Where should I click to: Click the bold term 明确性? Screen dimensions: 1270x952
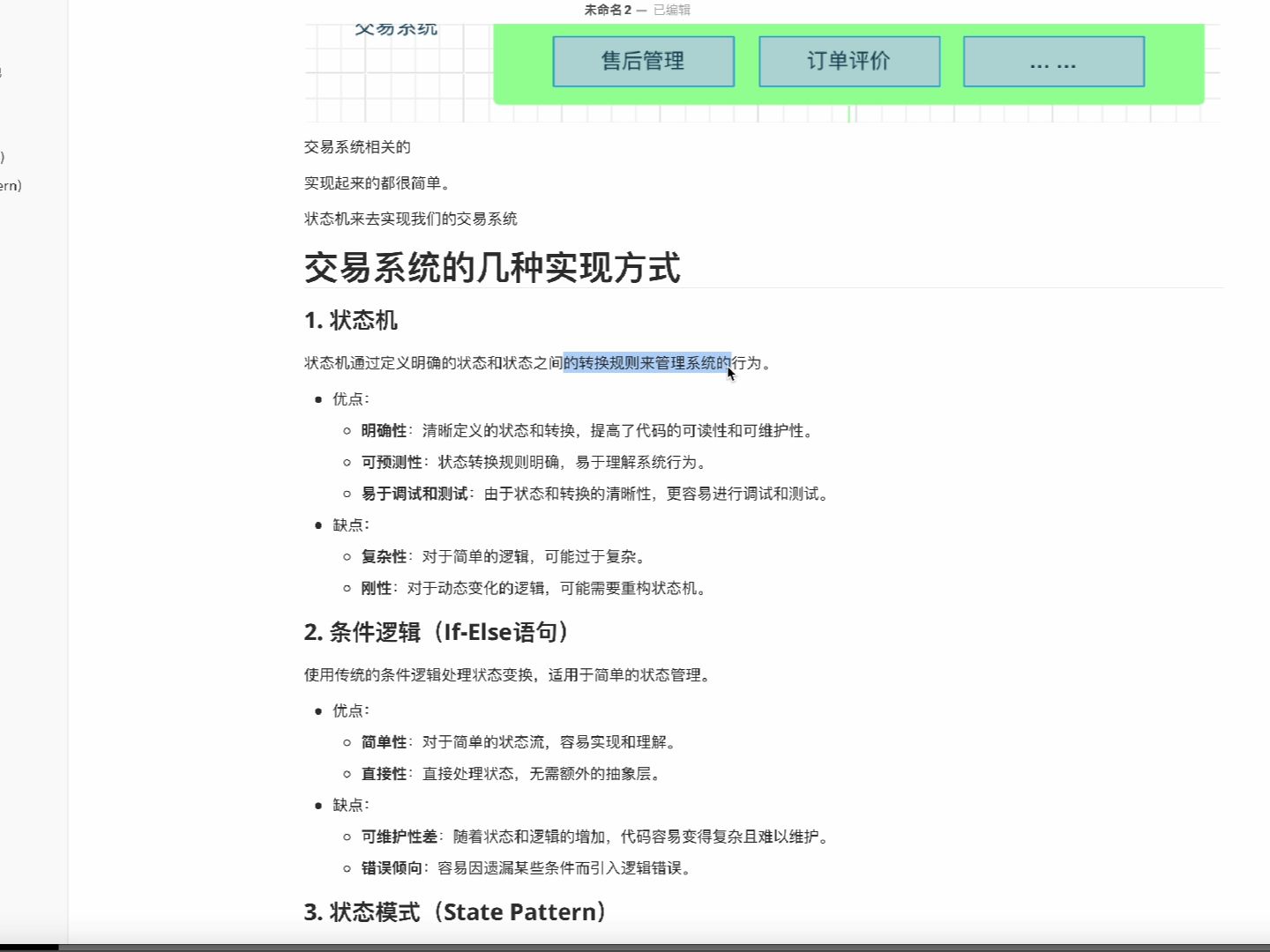coord(384,430)
